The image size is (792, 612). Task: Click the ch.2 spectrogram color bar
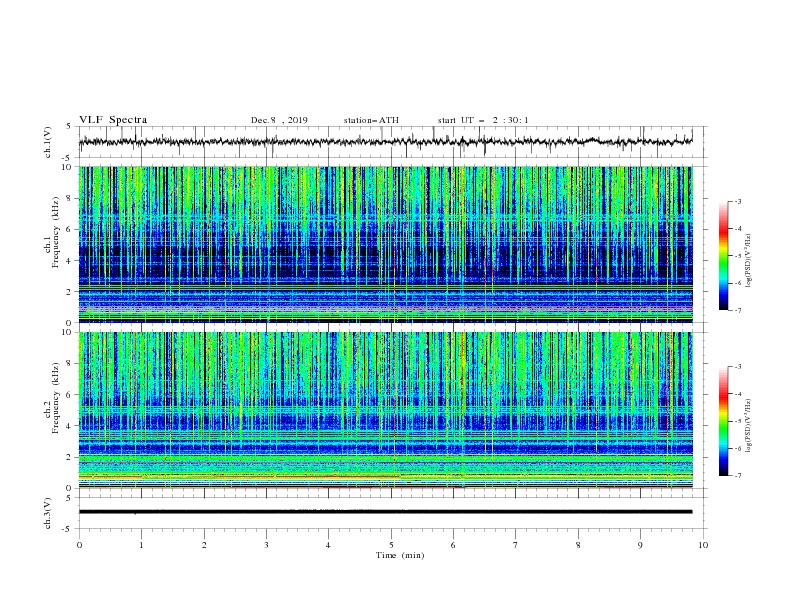[x=723, y=421]
